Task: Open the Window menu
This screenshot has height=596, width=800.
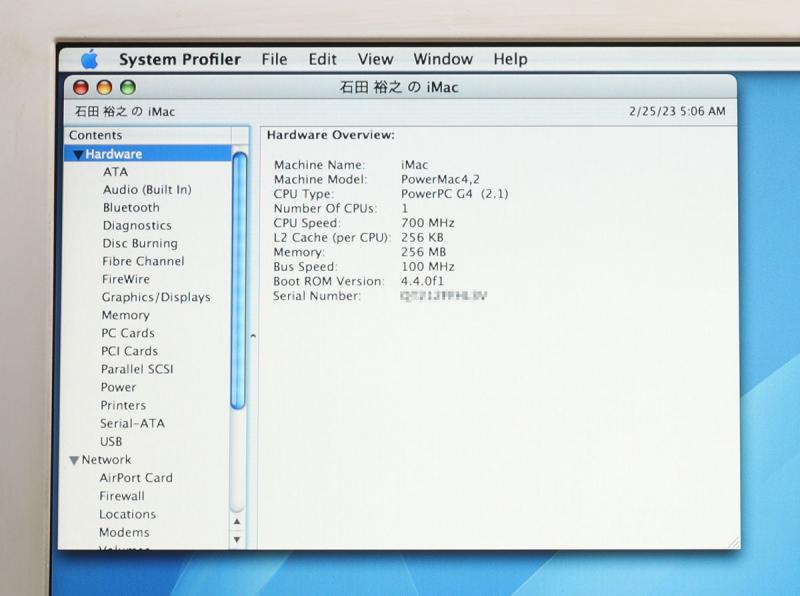Action: pos(443,59)
